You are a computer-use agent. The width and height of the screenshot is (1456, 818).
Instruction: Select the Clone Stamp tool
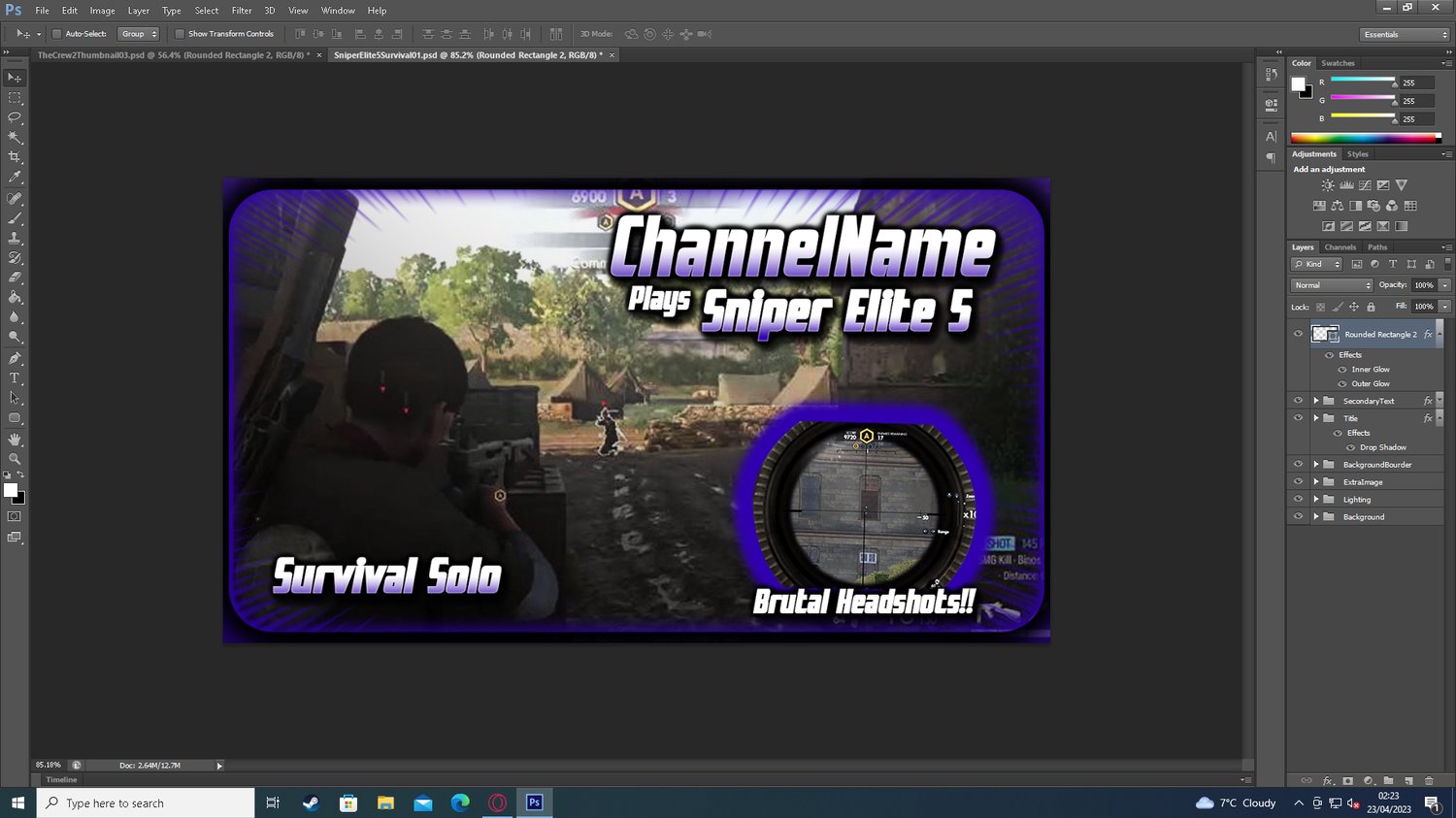pyautogui.click(x=15, y=238)
